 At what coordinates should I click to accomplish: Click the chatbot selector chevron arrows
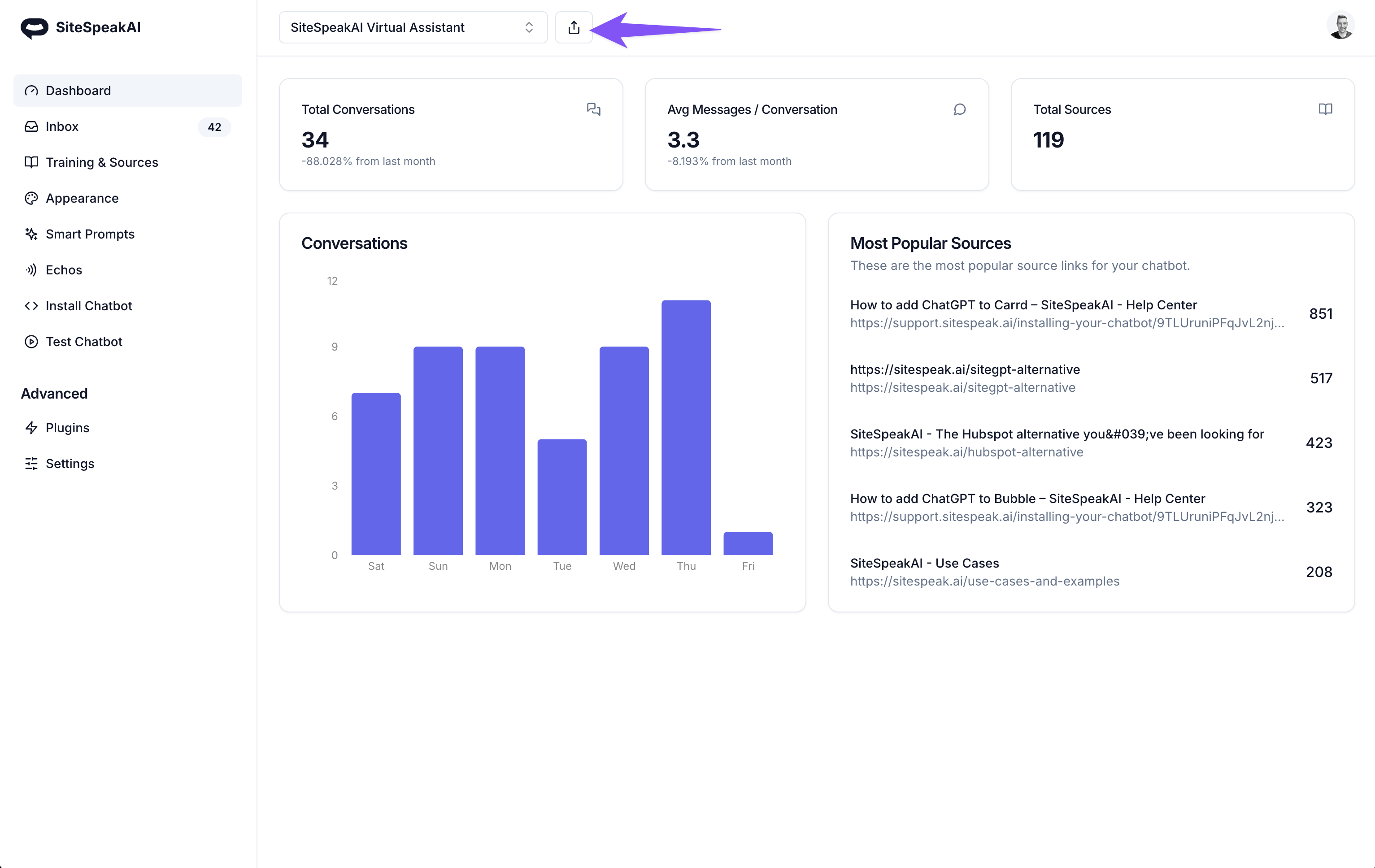[529, 27]
